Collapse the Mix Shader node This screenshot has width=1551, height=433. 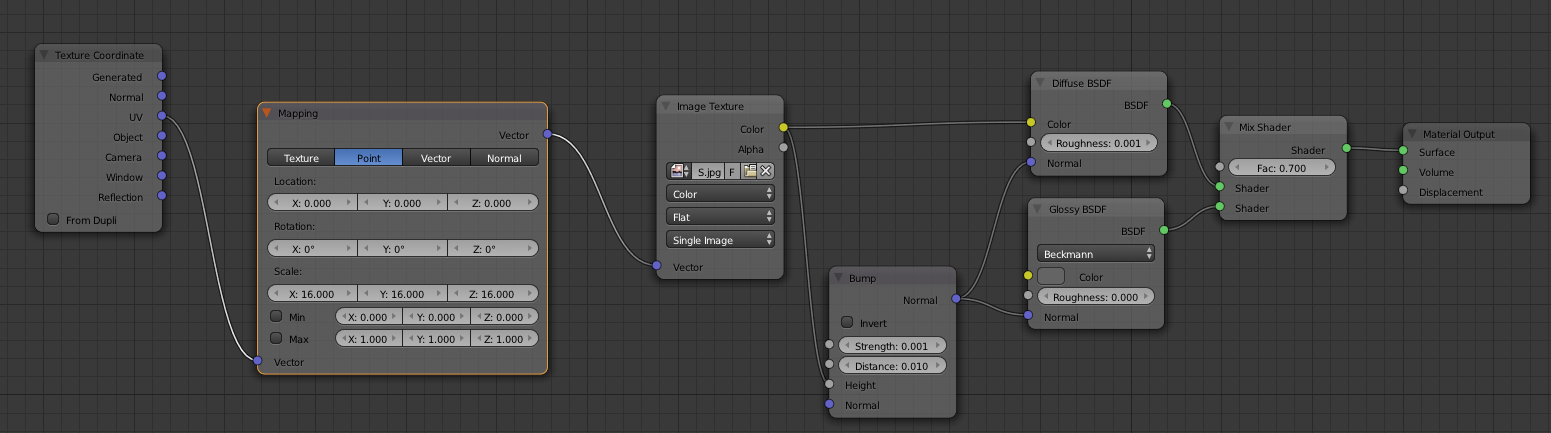(x=1230, y=127)
